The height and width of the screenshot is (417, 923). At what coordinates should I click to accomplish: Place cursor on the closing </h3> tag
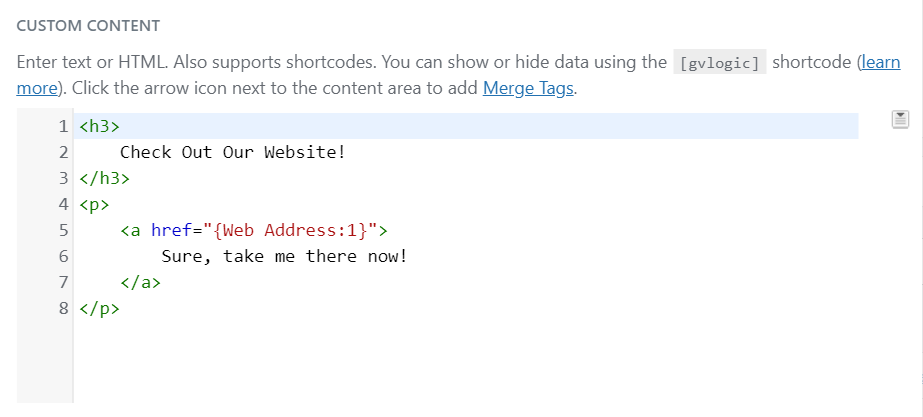tap(104, 179)
